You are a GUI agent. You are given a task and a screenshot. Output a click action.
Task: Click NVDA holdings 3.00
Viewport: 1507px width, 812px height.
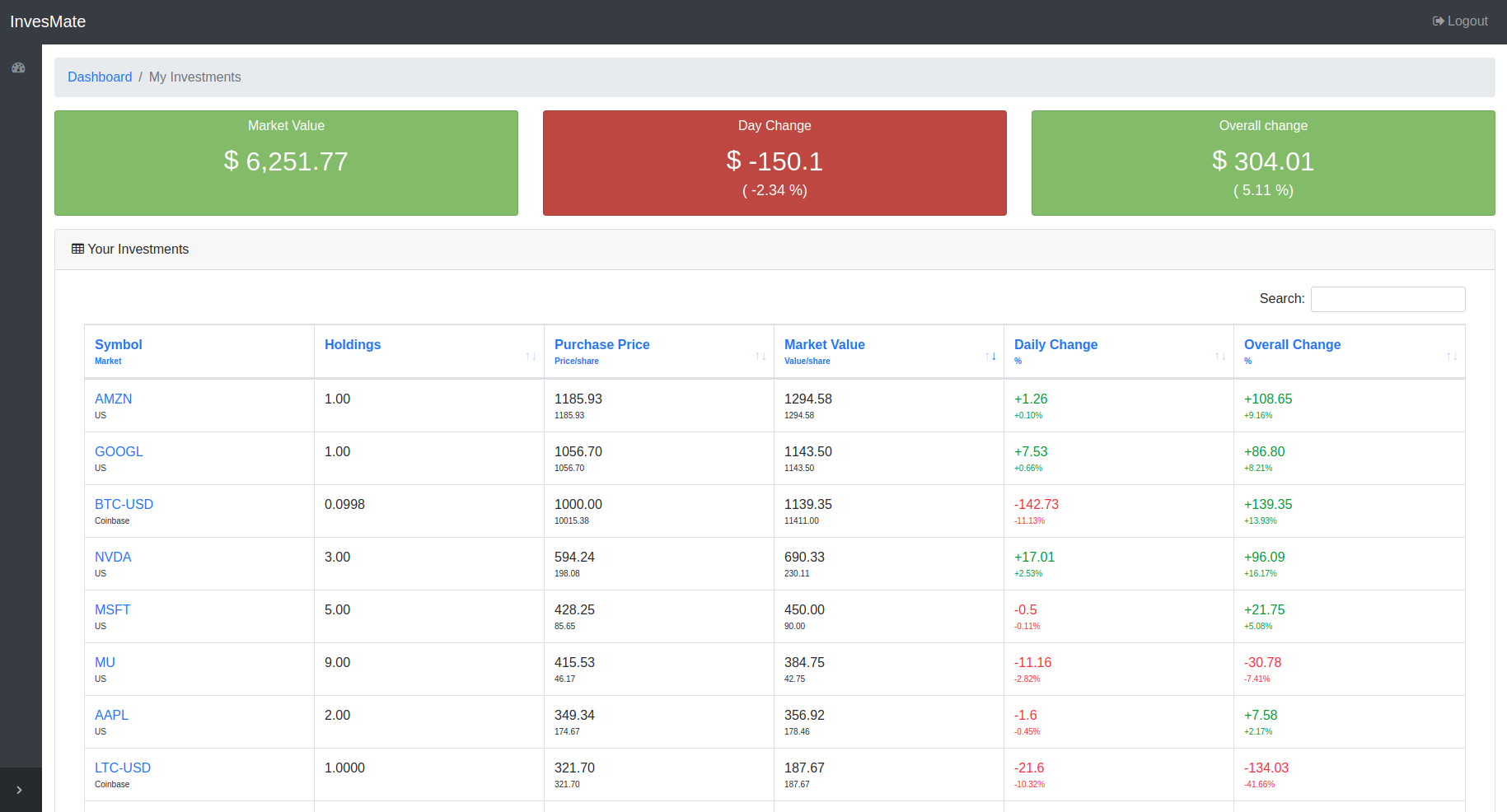pyautogui.click(x=338, y=557)
